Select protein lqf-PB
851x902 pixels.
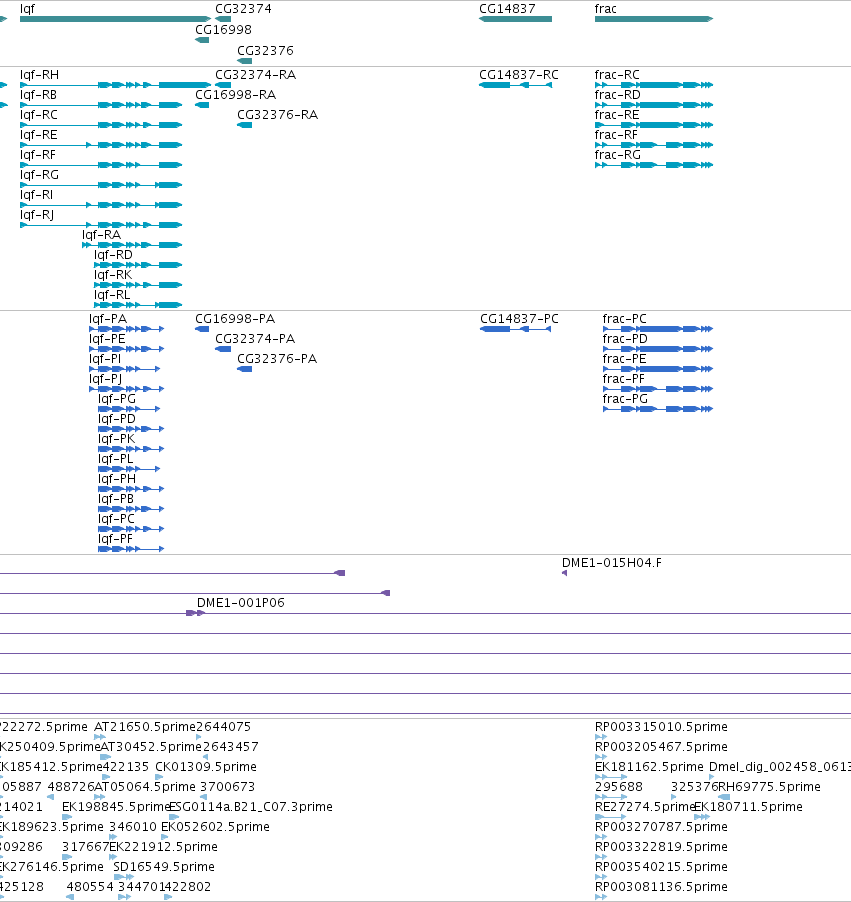pos(131,509)
